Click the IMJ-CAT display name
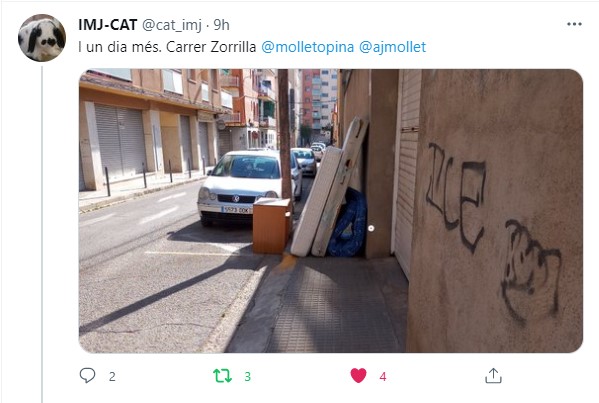The image size is (599, 403). 107,25
